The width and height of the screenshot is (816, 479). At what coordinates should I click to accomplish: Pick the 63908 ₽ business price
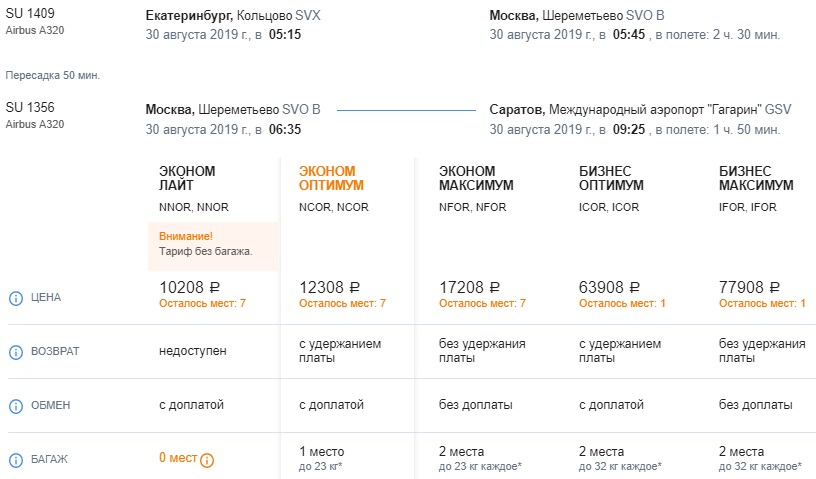609,288
